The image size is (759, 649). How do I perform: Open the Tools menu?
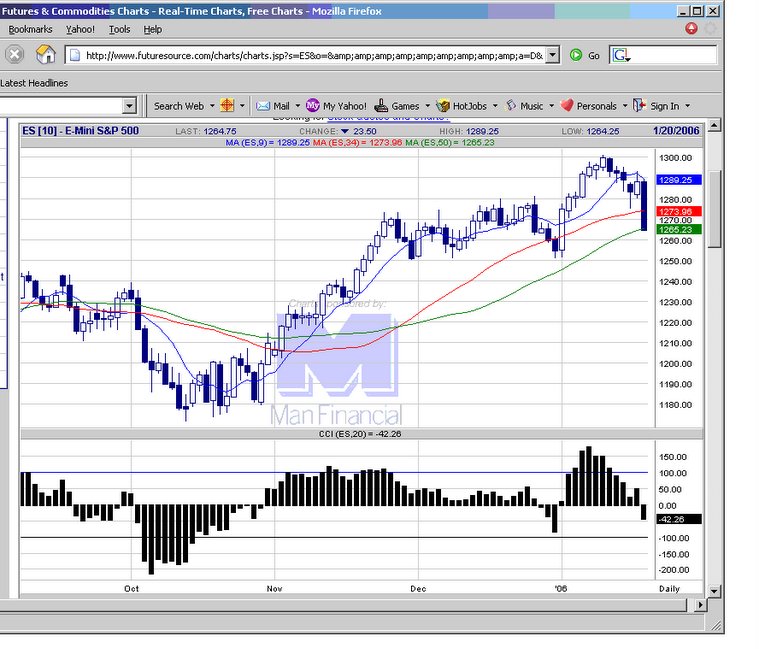[x=120, y=30]
